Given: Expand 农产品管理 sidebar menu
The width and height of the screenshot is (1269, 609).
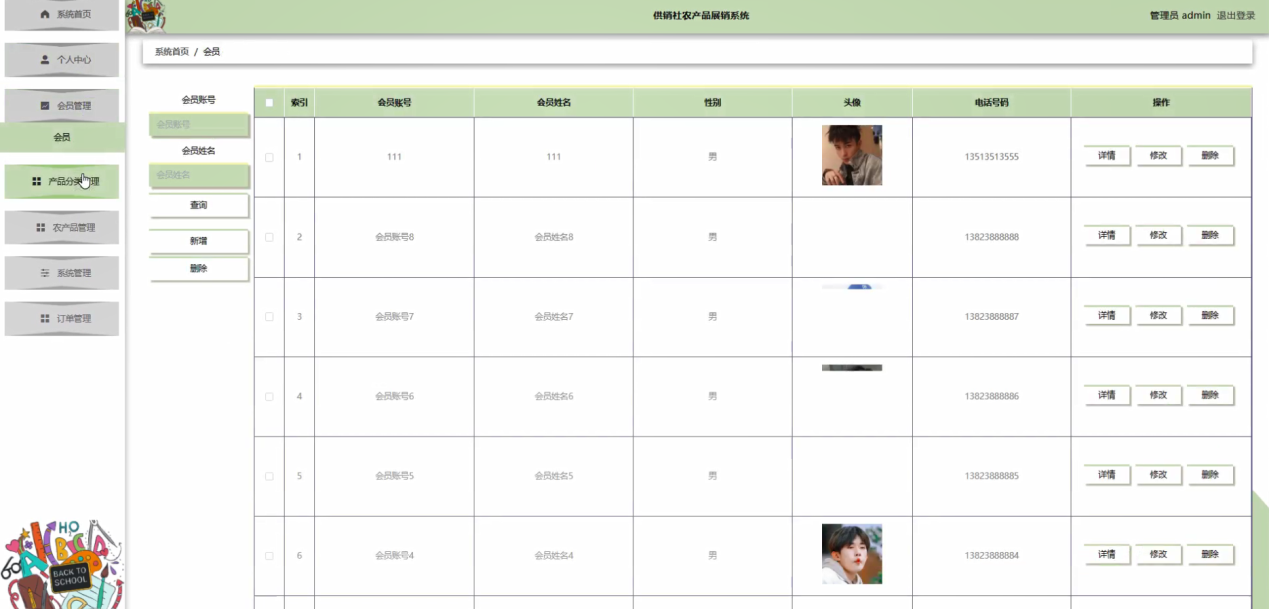Looking at the screenshot, I should pos(62,227).
